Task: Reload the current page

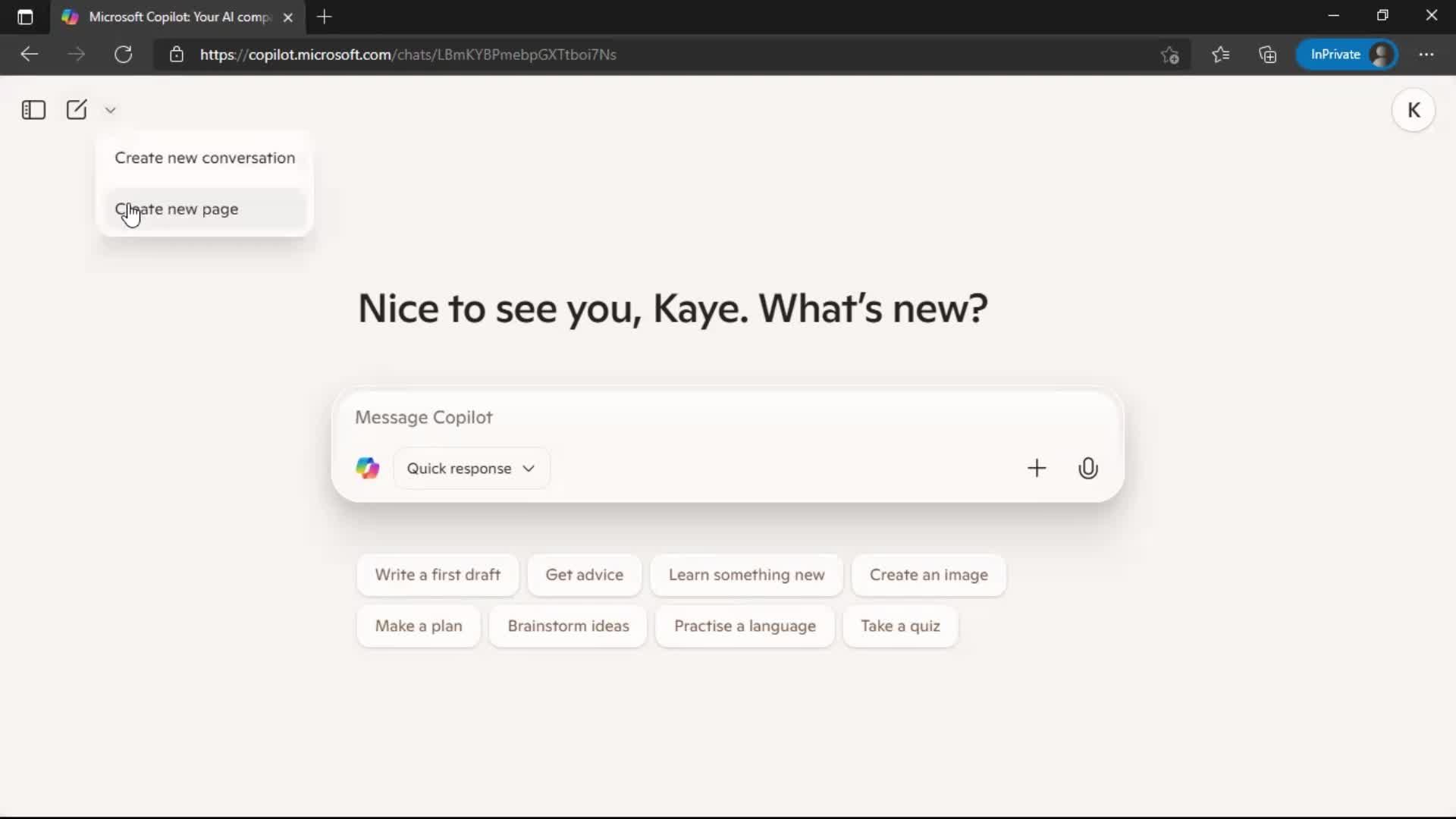Action: (123, 54)
